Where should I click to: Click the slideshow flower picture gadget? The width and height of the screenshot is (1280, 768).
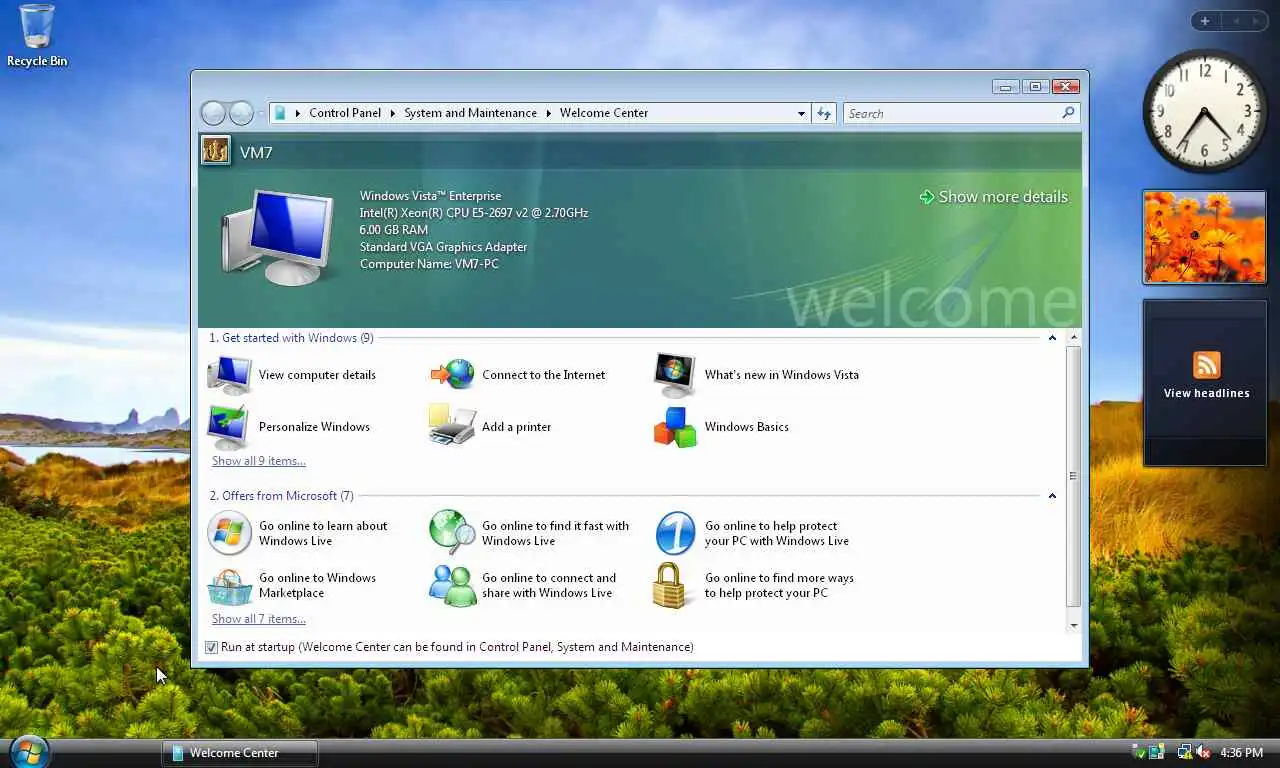click(x=1204, y=237)
